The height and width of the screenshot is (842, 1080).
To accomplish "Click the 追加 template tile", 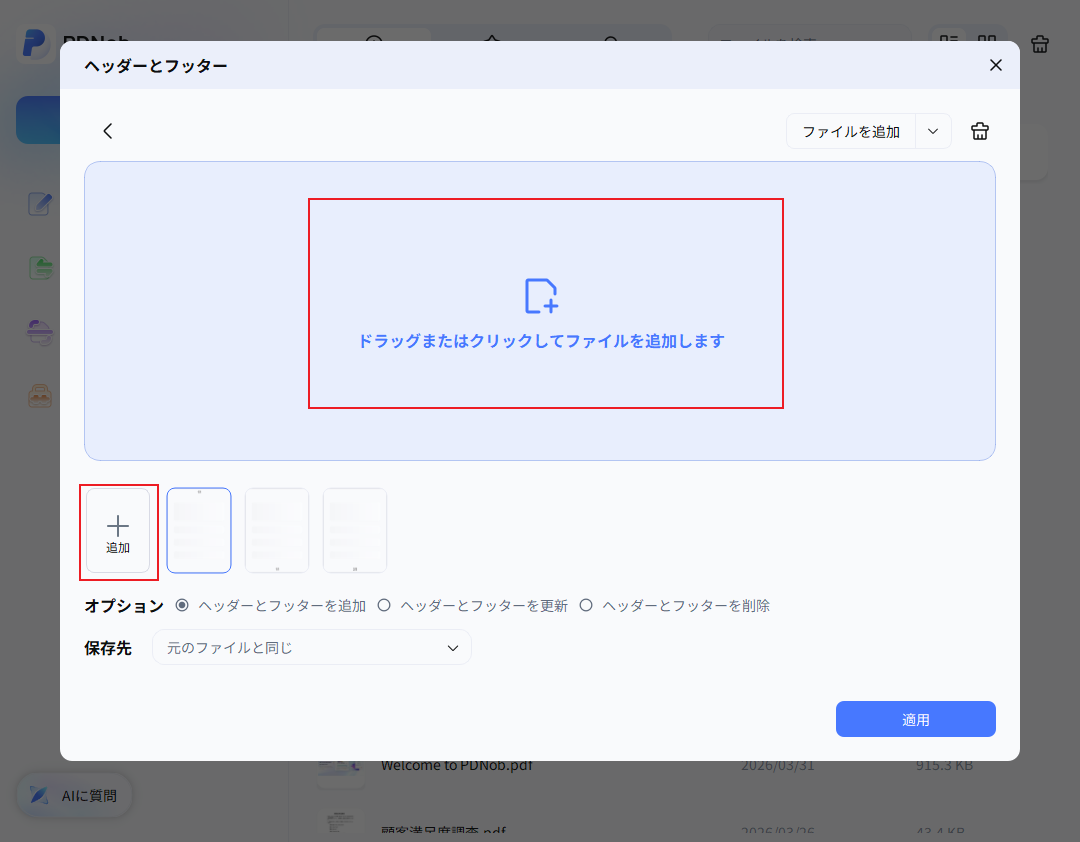I will click(118, 530).
